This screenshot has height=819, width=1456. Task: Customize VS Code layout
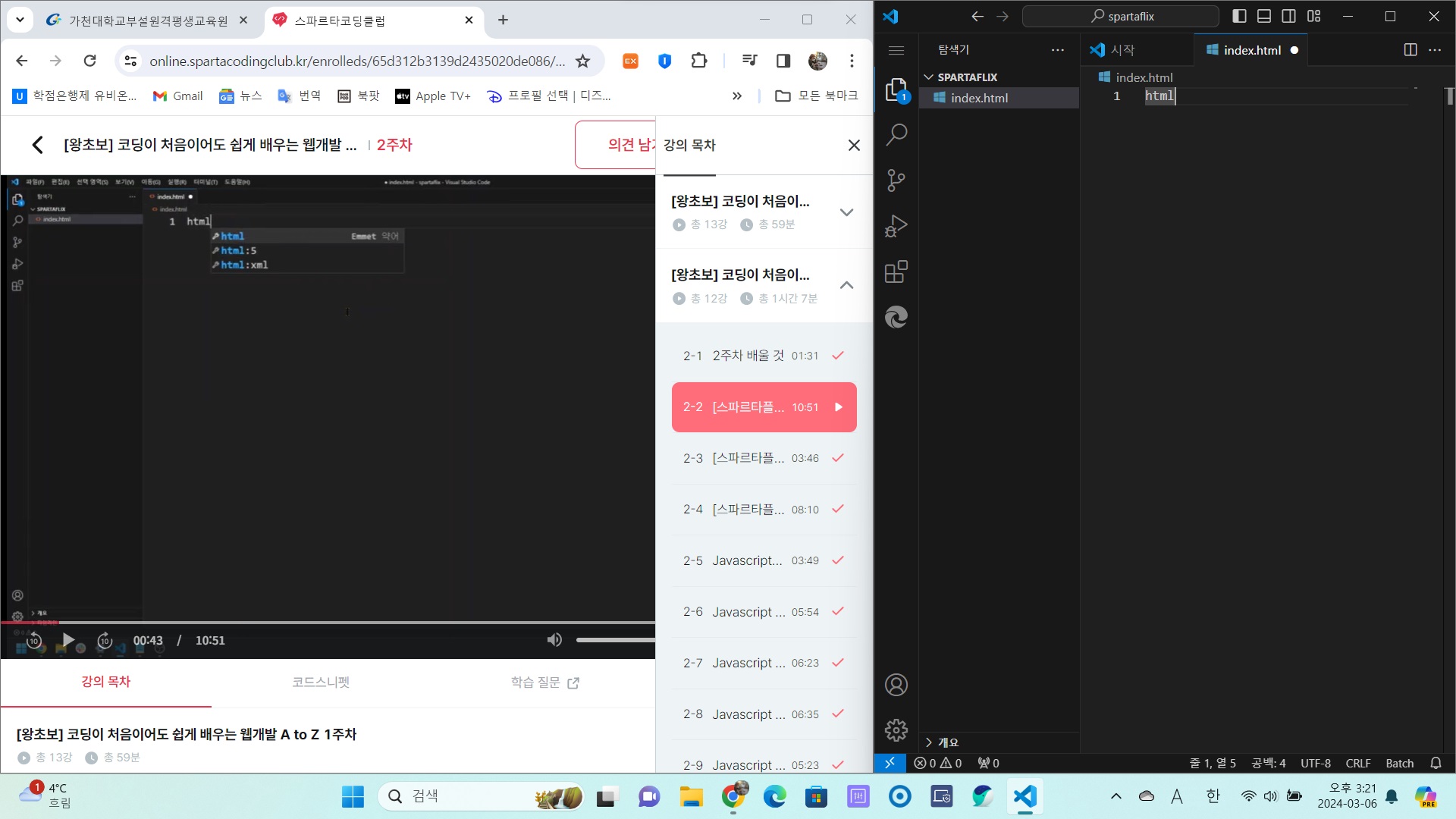(x=1314, y=16)
